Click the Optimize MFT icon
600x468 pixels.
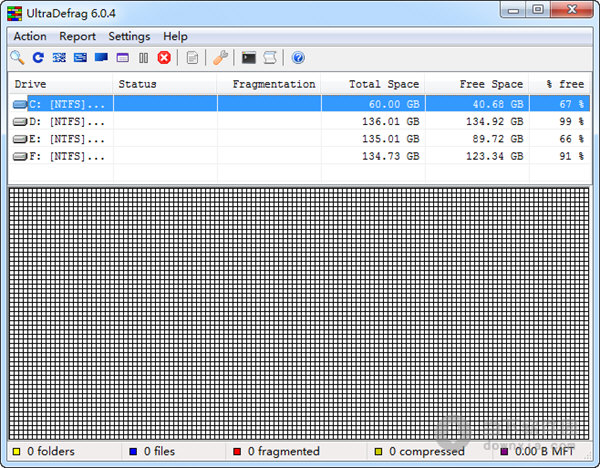pos(122,58)
